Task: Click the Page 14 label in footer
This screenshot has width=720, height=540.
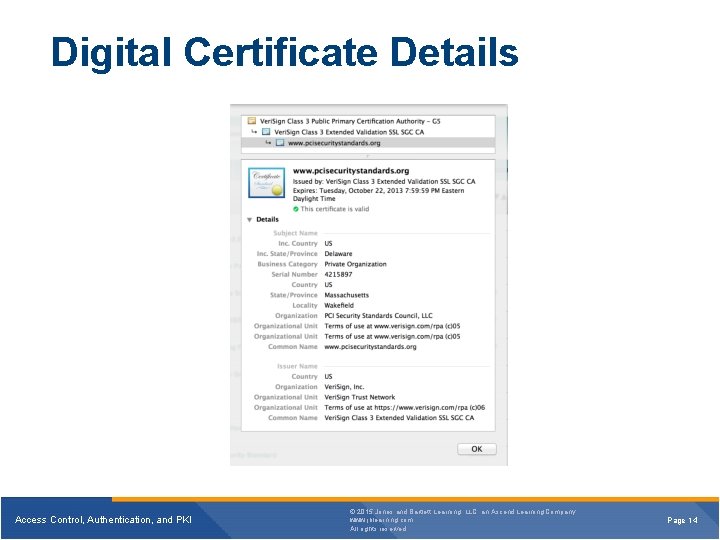Action: (682, 520)
